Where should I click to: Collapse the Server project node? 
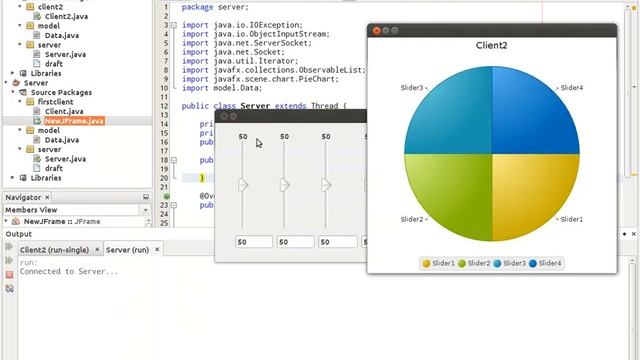click(x=6, y=83)
